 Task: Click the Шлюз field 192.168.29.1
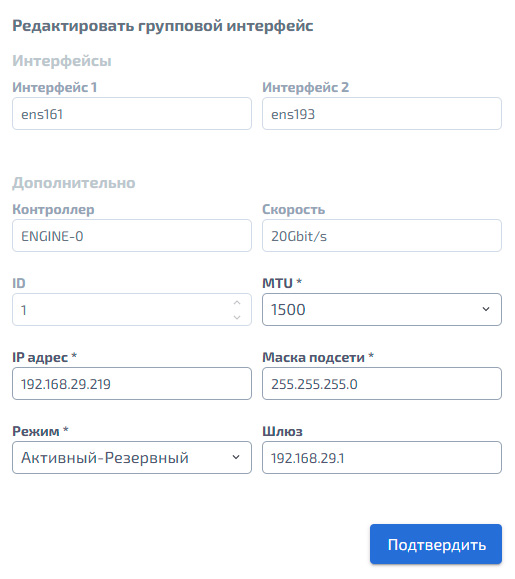point(382,458)
